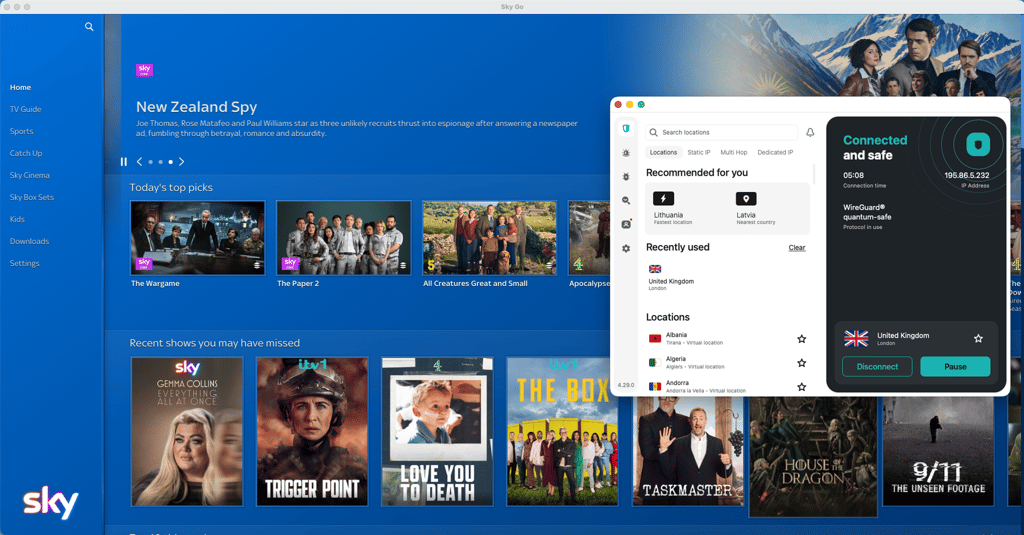Viewport: 1024px width, 535px height.
Task: Open Trigger Point poster
Action: 312,431
